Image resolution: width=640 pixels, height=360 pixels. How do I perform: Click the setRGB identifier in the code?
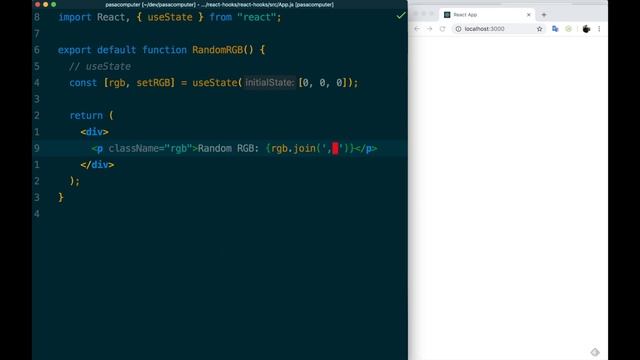[x=153, y=83]
